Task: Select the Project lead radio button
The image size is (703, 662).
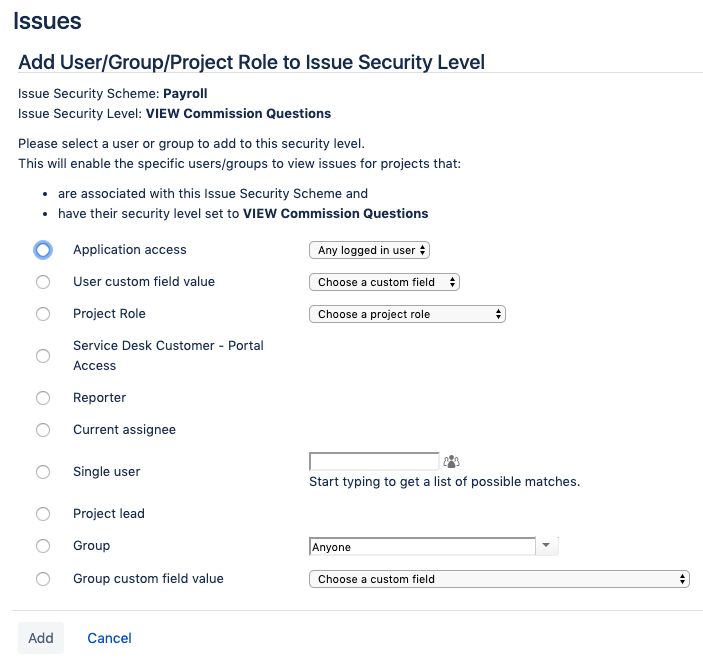Action: 42,514
